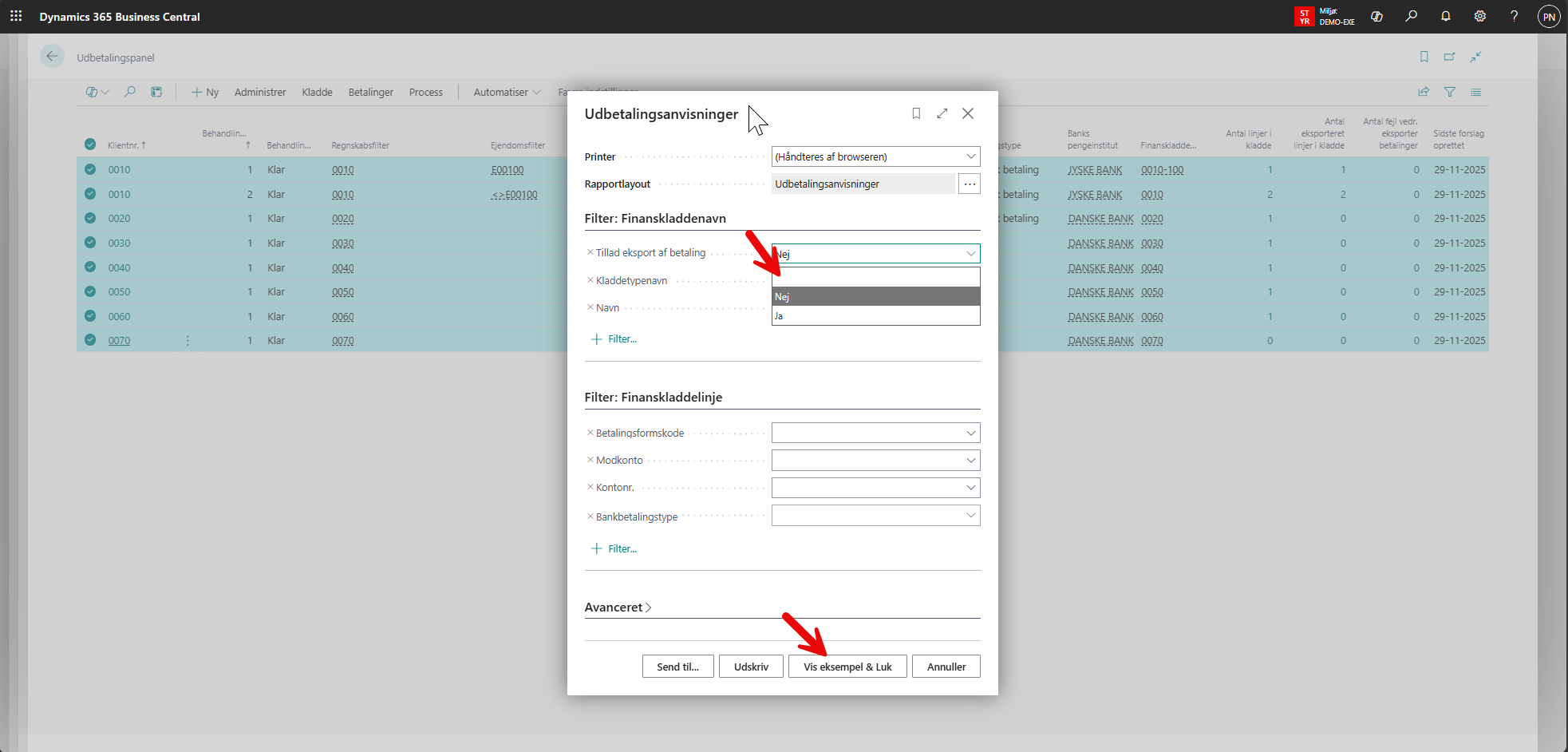
Task: Open the settings gear
Action: click(x=1479, y=16)
